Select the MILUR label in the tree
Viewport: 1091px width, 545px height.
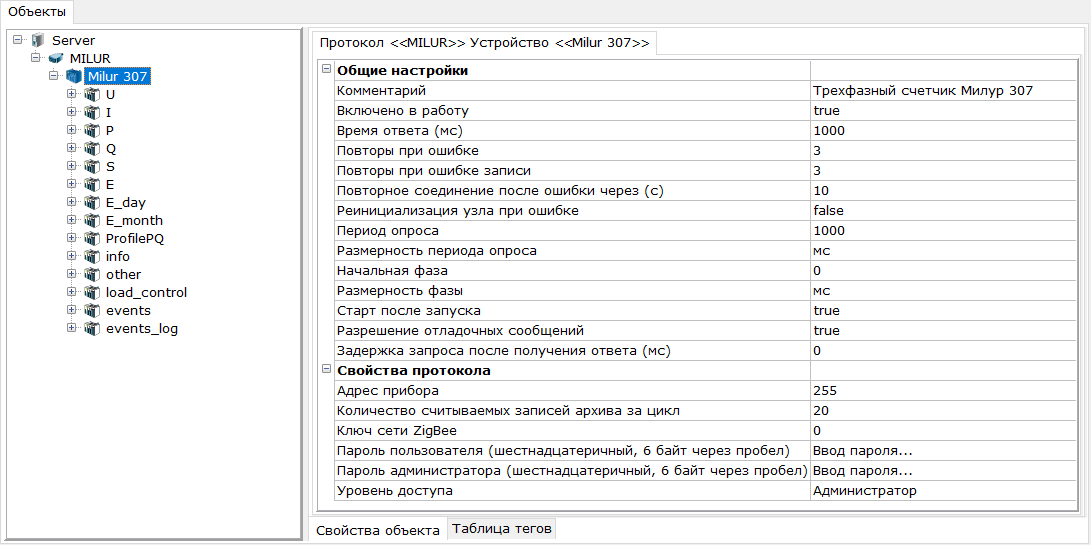pos(90,58)
